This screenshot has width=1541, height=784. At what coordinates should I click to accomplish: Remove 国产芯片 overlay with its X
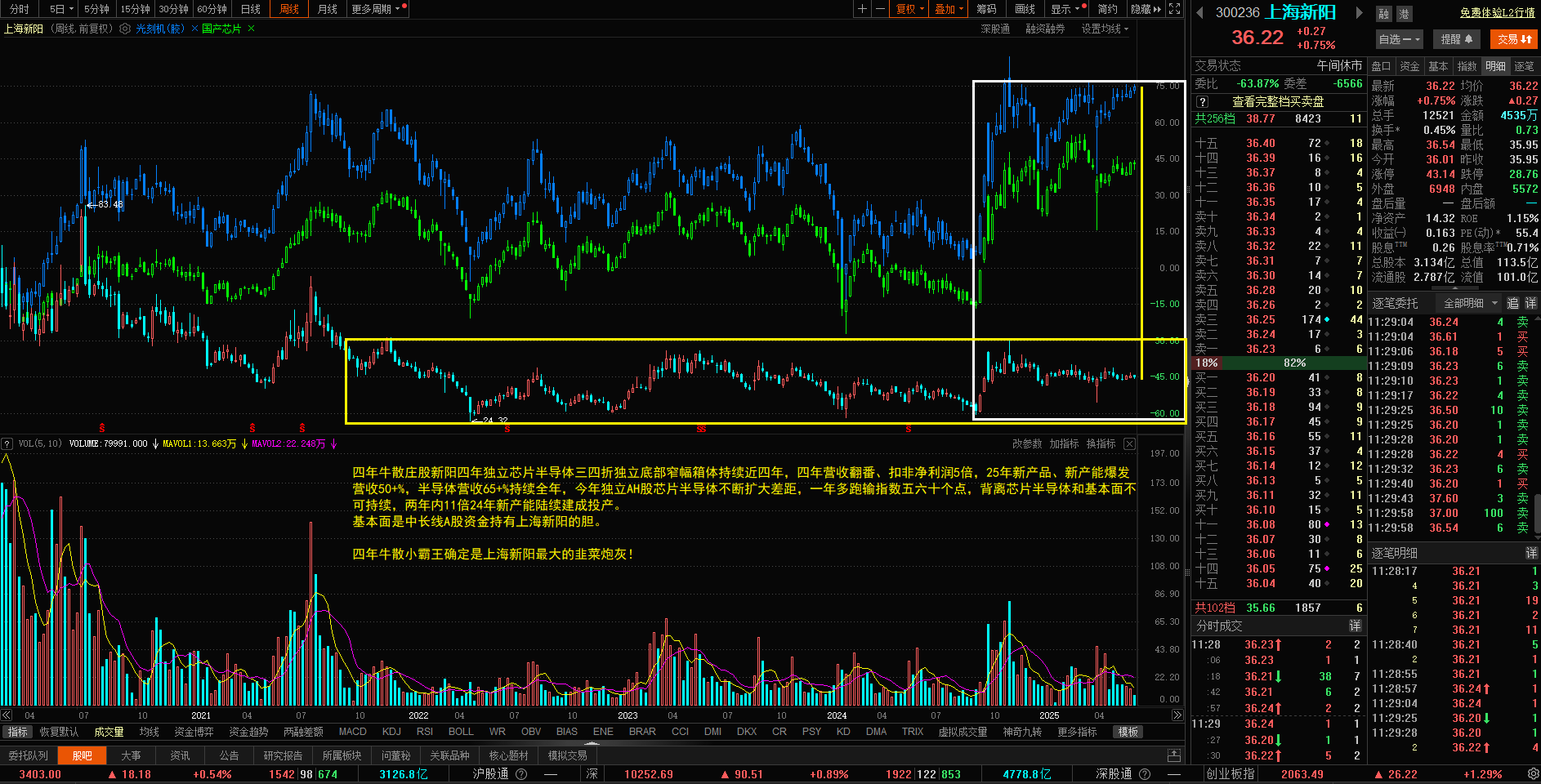[251, 29]
